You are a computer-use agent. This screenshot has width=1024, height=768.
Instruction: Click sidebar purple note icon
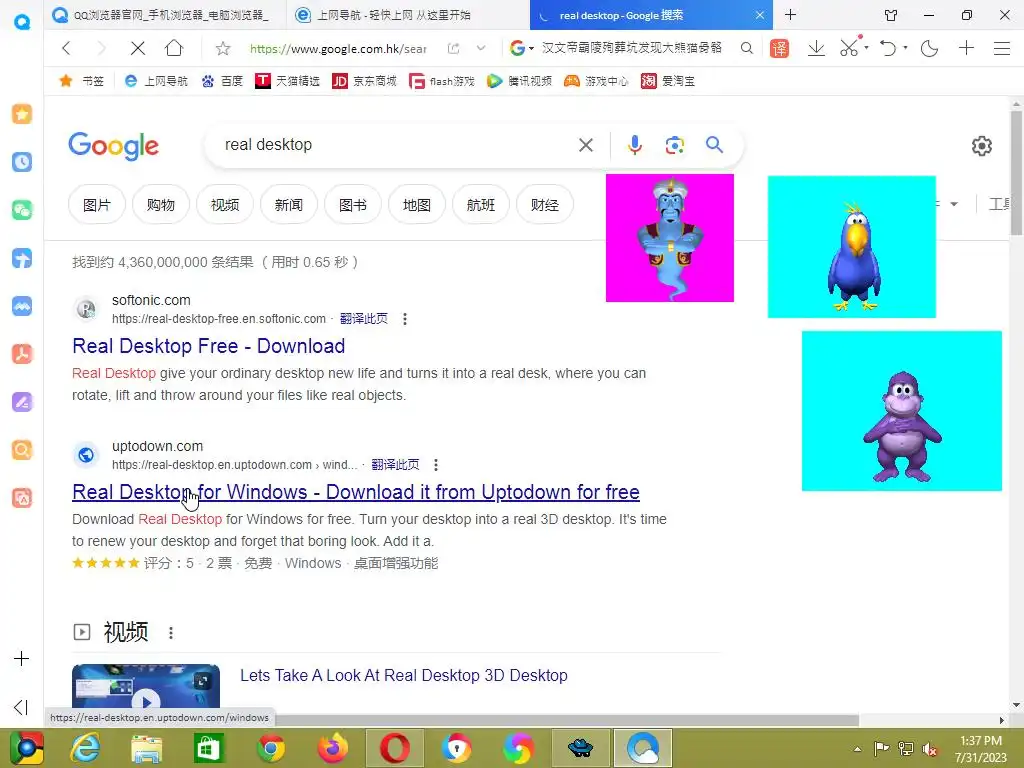22,402
